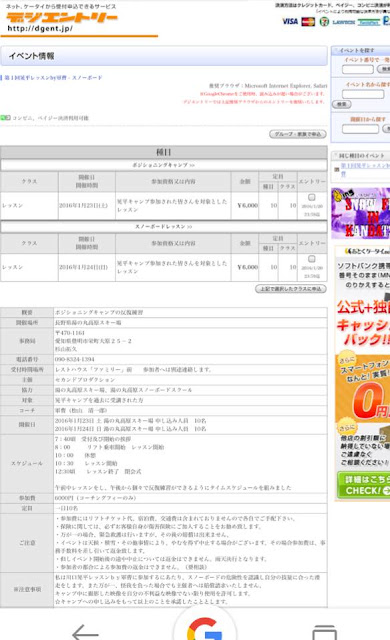Select the ¥6,000 price for Jan 23 lesson
Image resolution: width=390 pixels, height=640 pixels.
(248, 205)
